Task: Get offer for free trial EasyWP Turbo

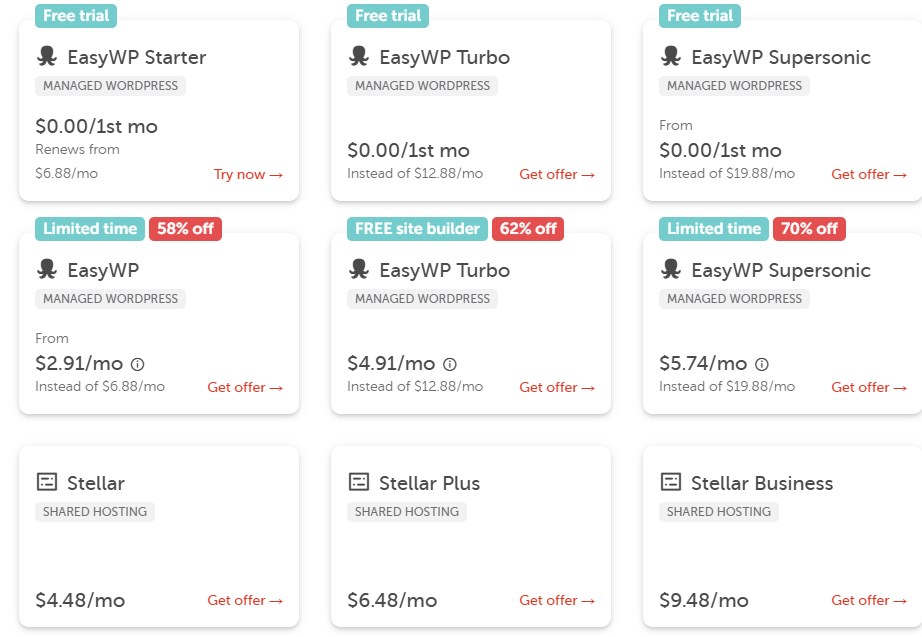Action: (557, 174)
